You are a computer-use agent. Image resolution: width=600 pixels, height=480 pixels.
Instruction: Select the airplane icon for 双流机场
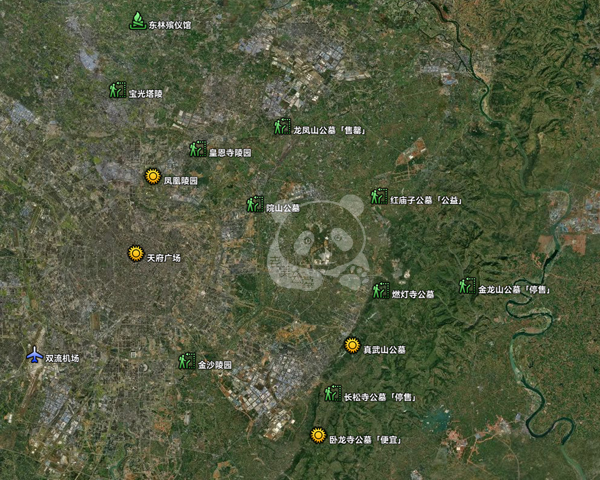tap(35, 355)
